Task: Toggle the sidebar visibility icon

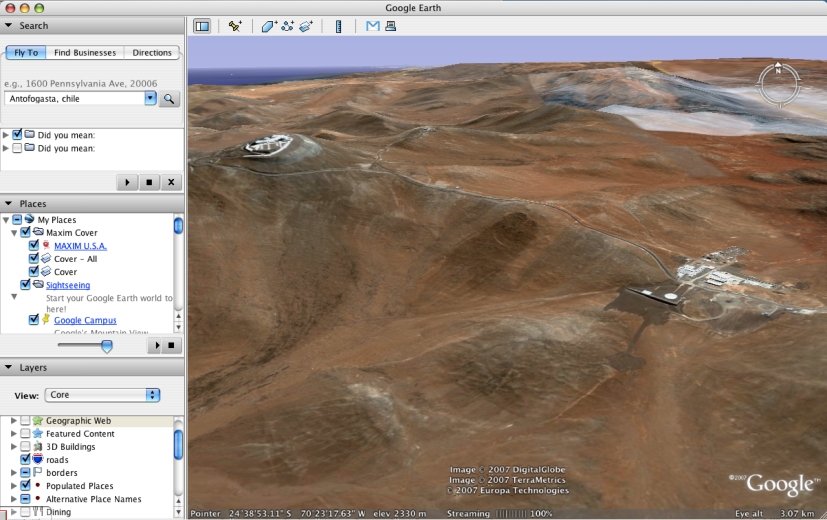Action: [x=202, y=26]
